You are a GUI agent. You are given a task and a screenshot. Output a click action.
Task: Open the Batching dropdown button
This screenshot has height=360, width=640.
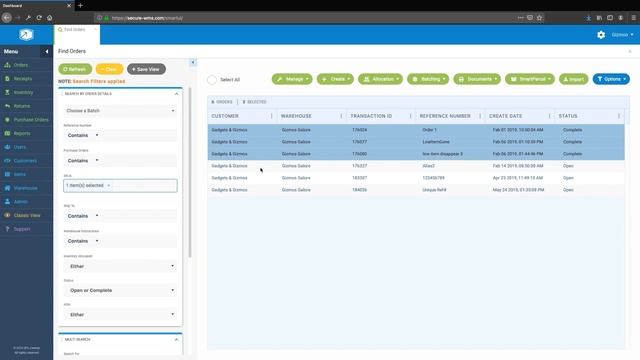click(428, 79)
